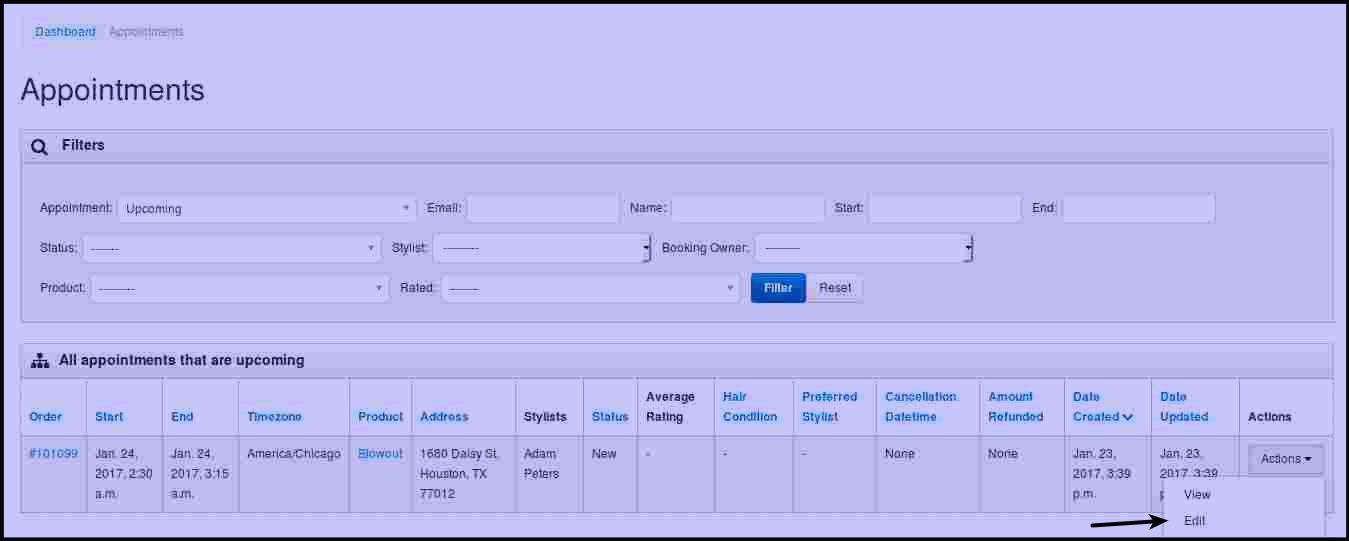Click the Stylists column header
1349x541 pixels.
(x=545, y=417)
